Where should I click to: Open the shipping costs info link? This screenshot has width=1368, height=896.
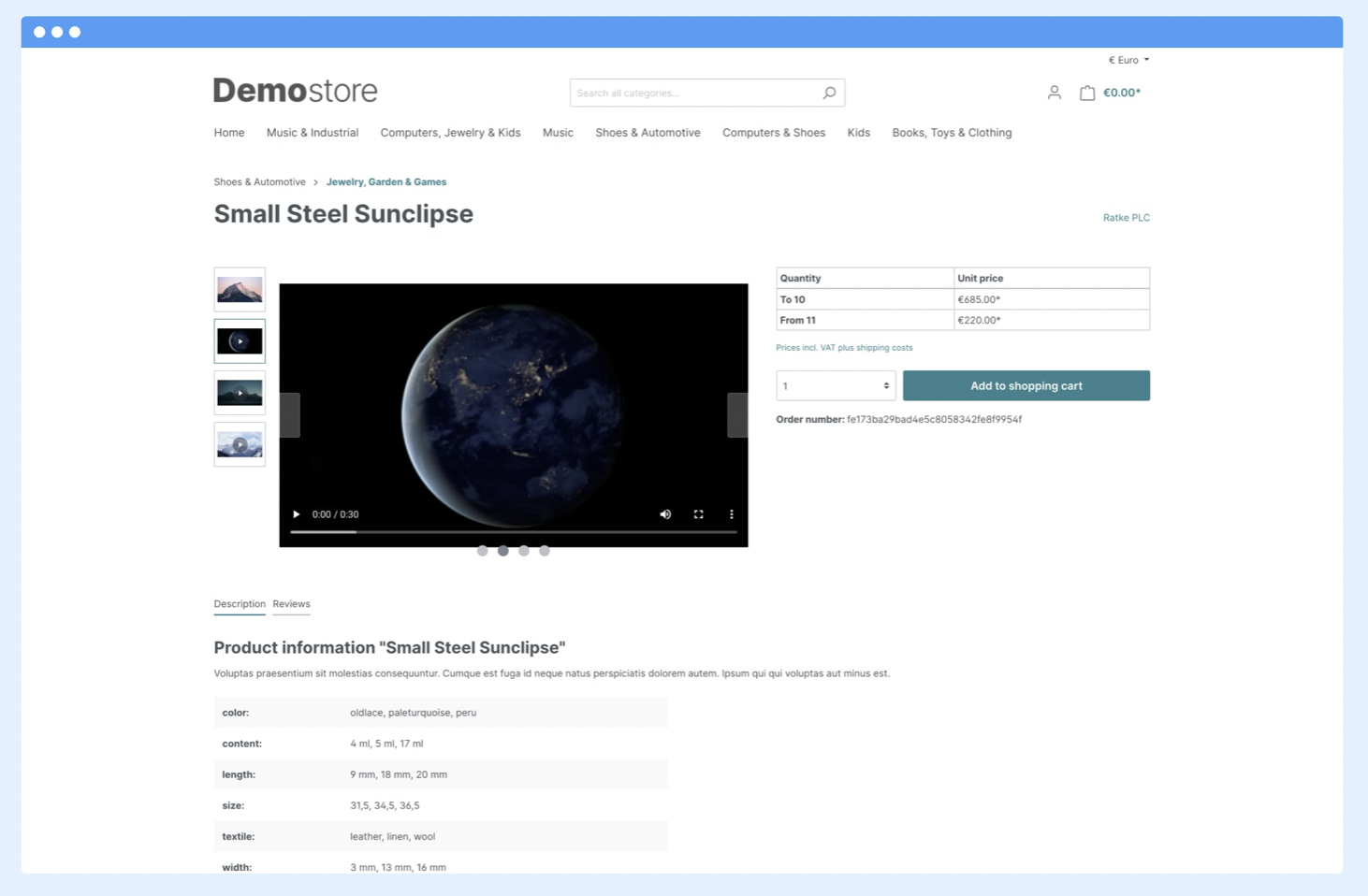(844, 348)
